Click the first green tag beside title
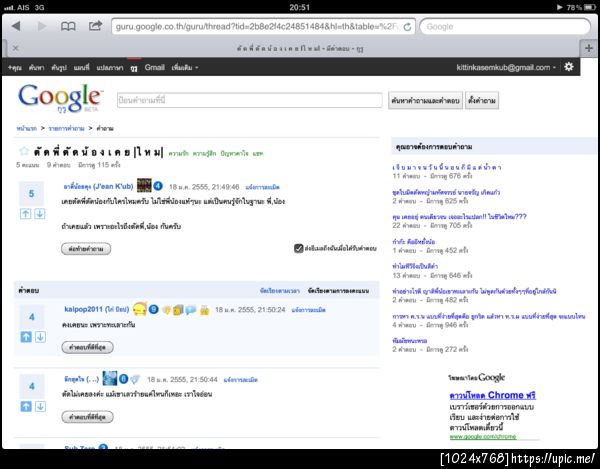Image resolution: width=600 pixels, height=469 pixels. pyautogui.click(x=178, y=153)
